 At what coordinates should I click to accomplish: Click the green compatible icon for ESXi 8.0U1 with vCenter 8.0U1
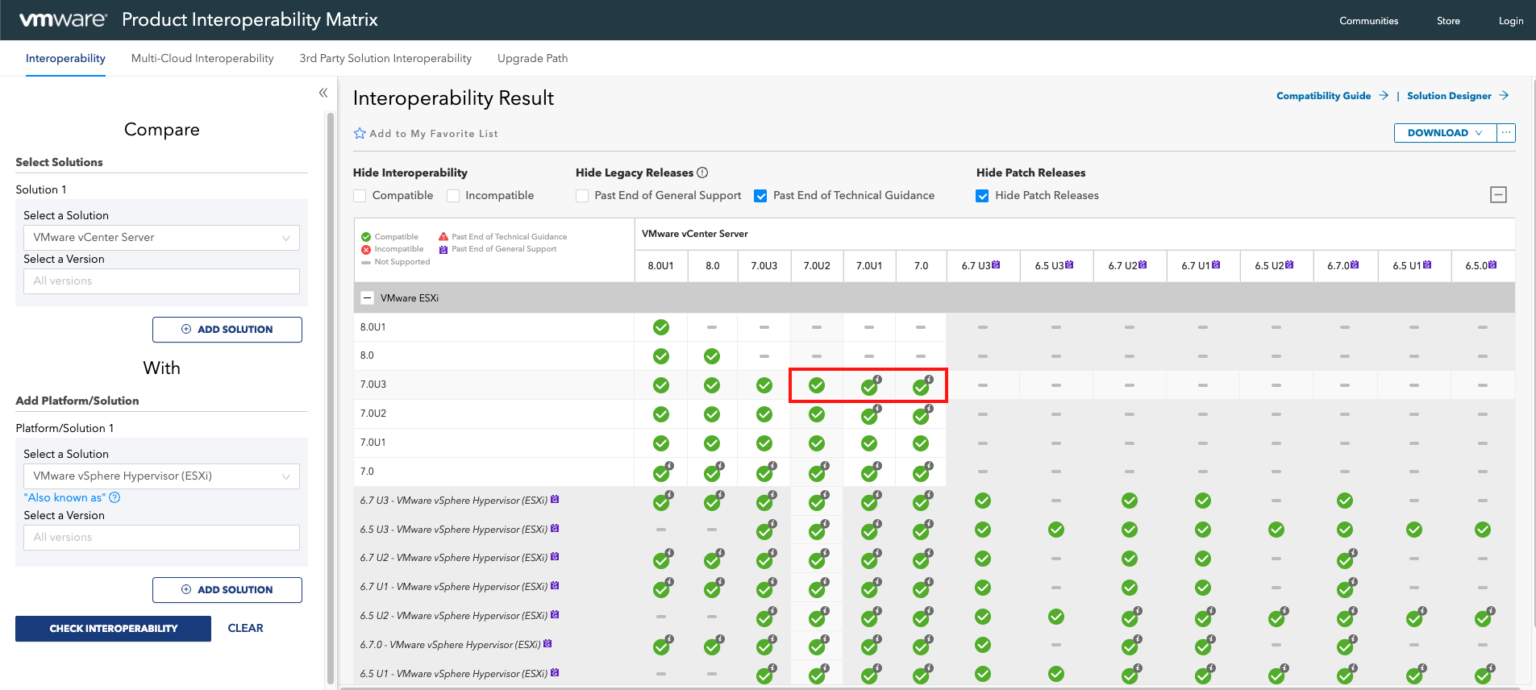tap(660, 327)
